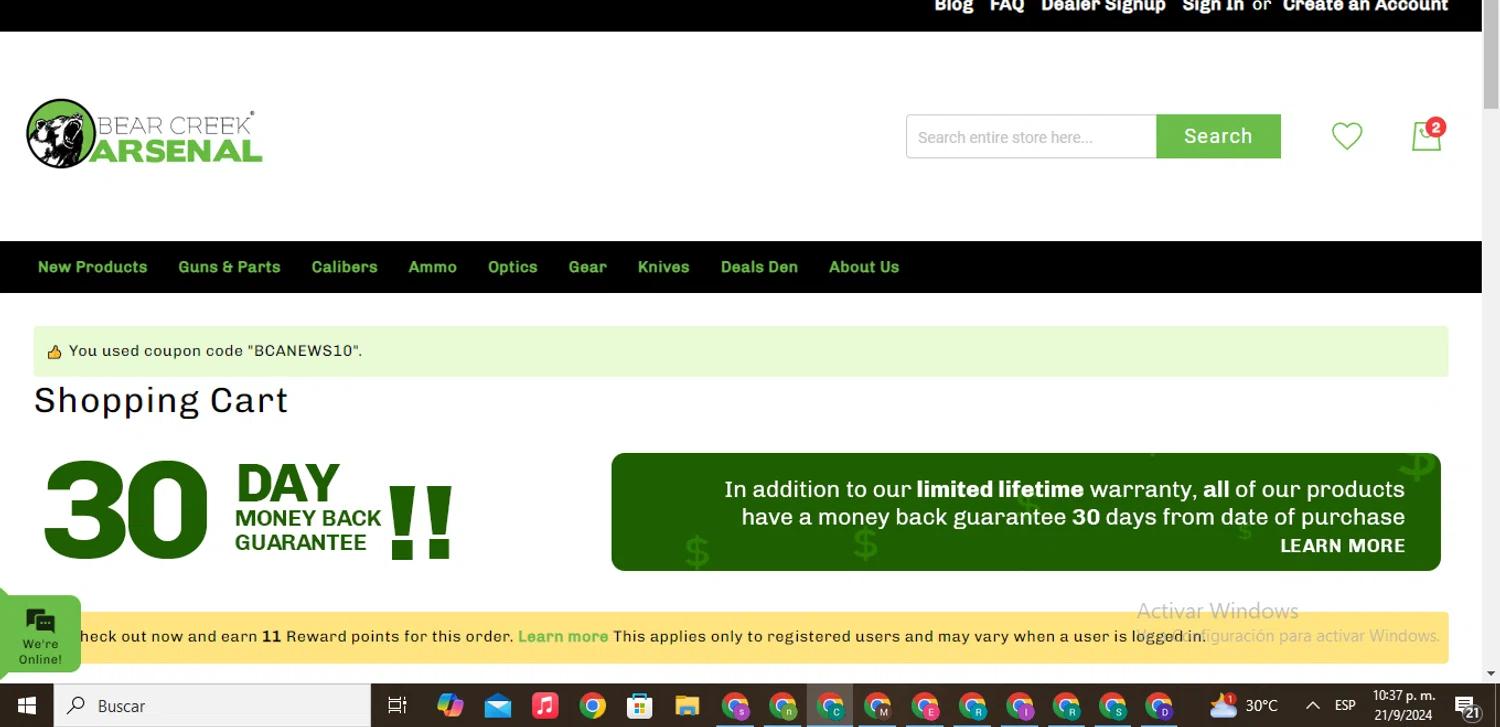Click the Create an Account link

tap(1365, 6)
